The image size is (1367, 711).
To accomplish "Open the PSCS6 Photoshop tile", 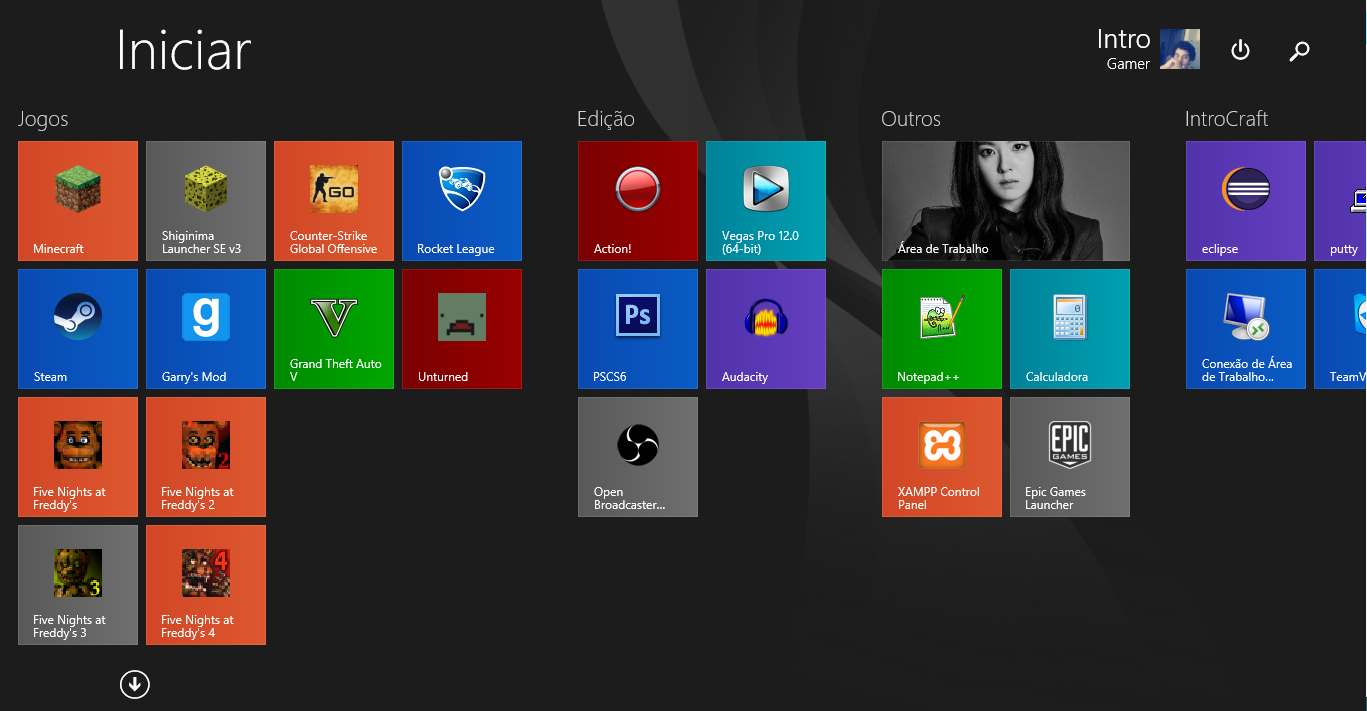I will point(638,329).
